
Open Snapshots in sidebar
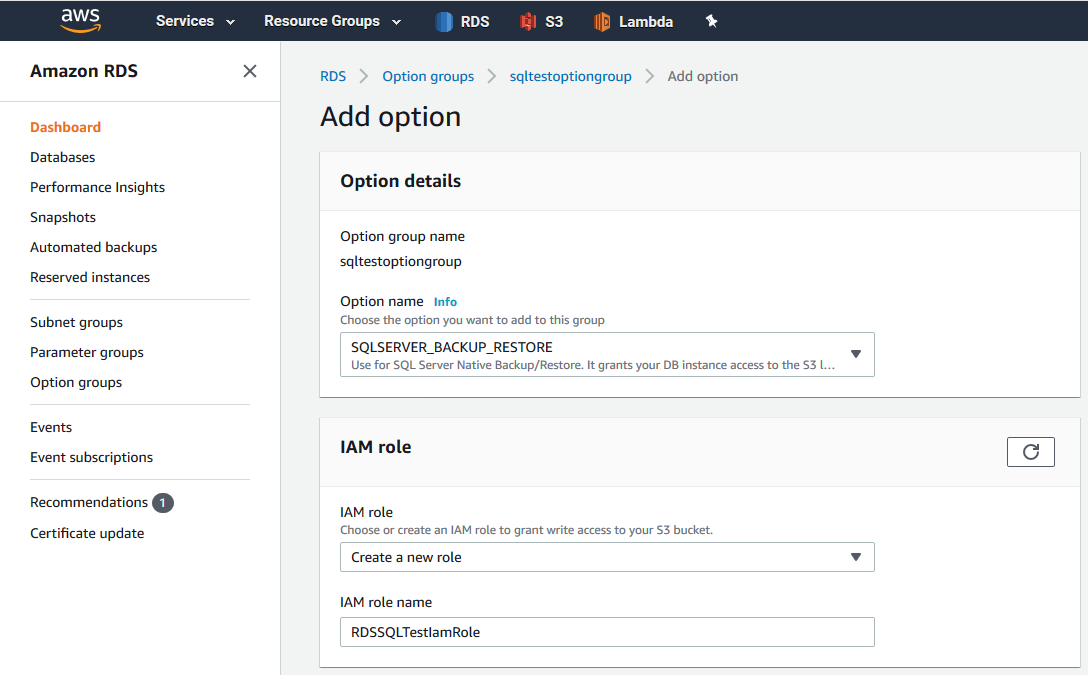click(63, 217)
